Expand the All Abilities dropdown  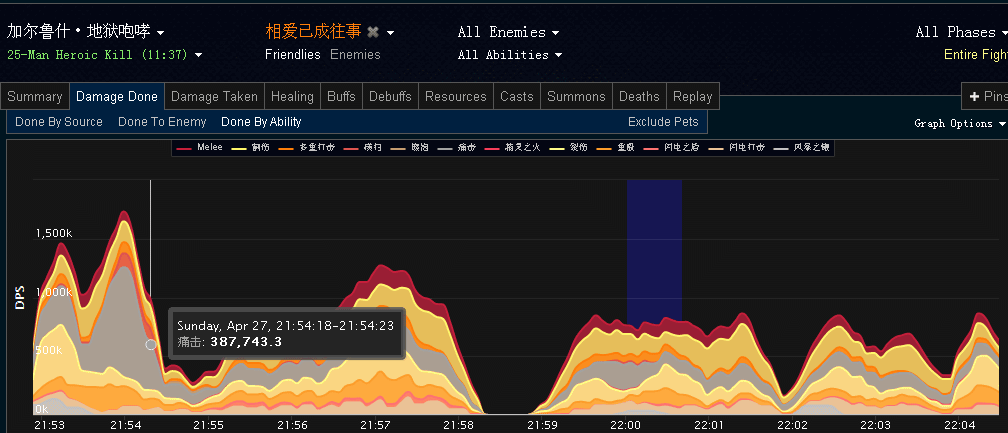(x=509, y=54)
